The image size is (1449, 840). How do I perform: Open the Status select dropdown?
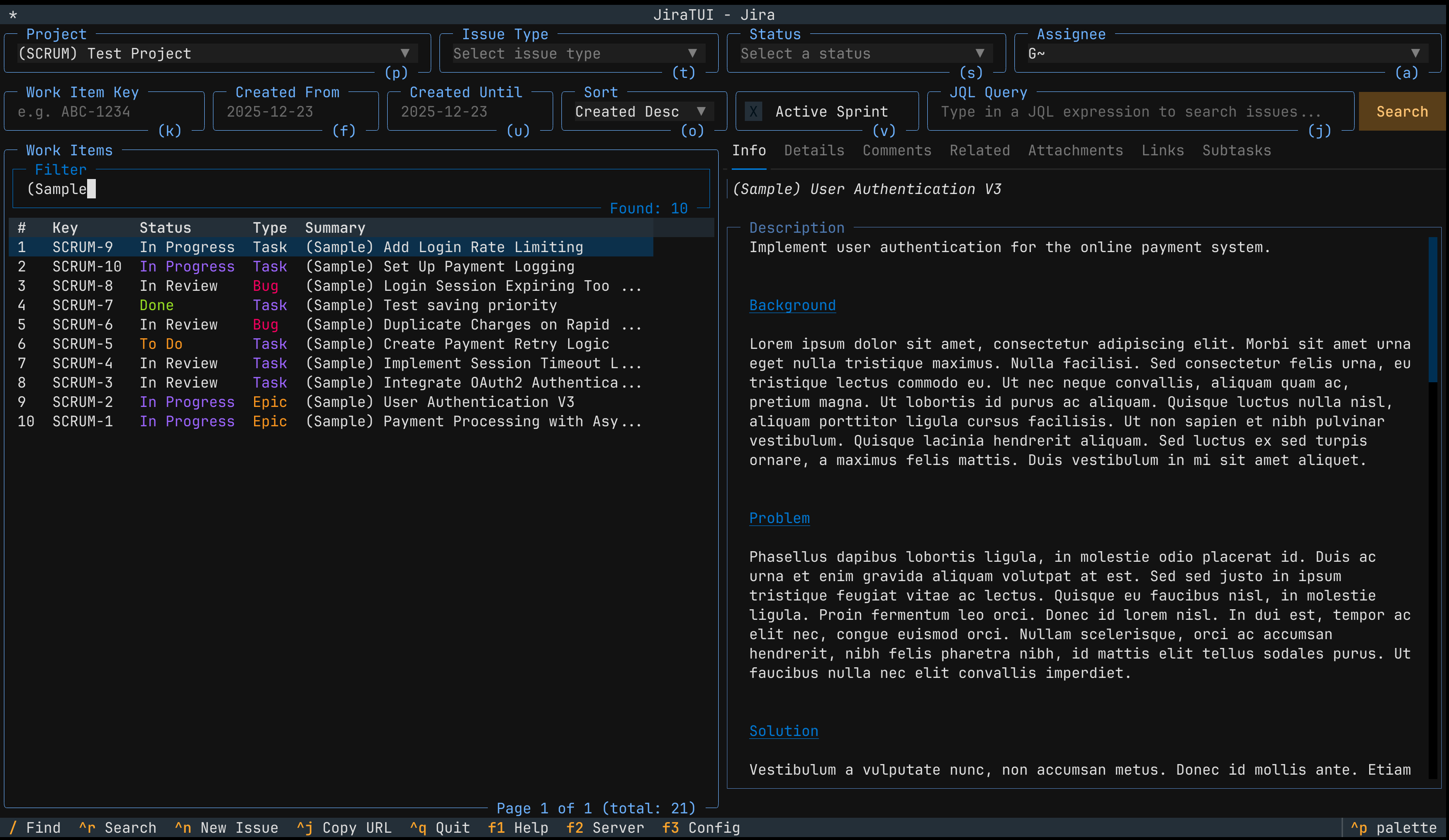[862, 54]
